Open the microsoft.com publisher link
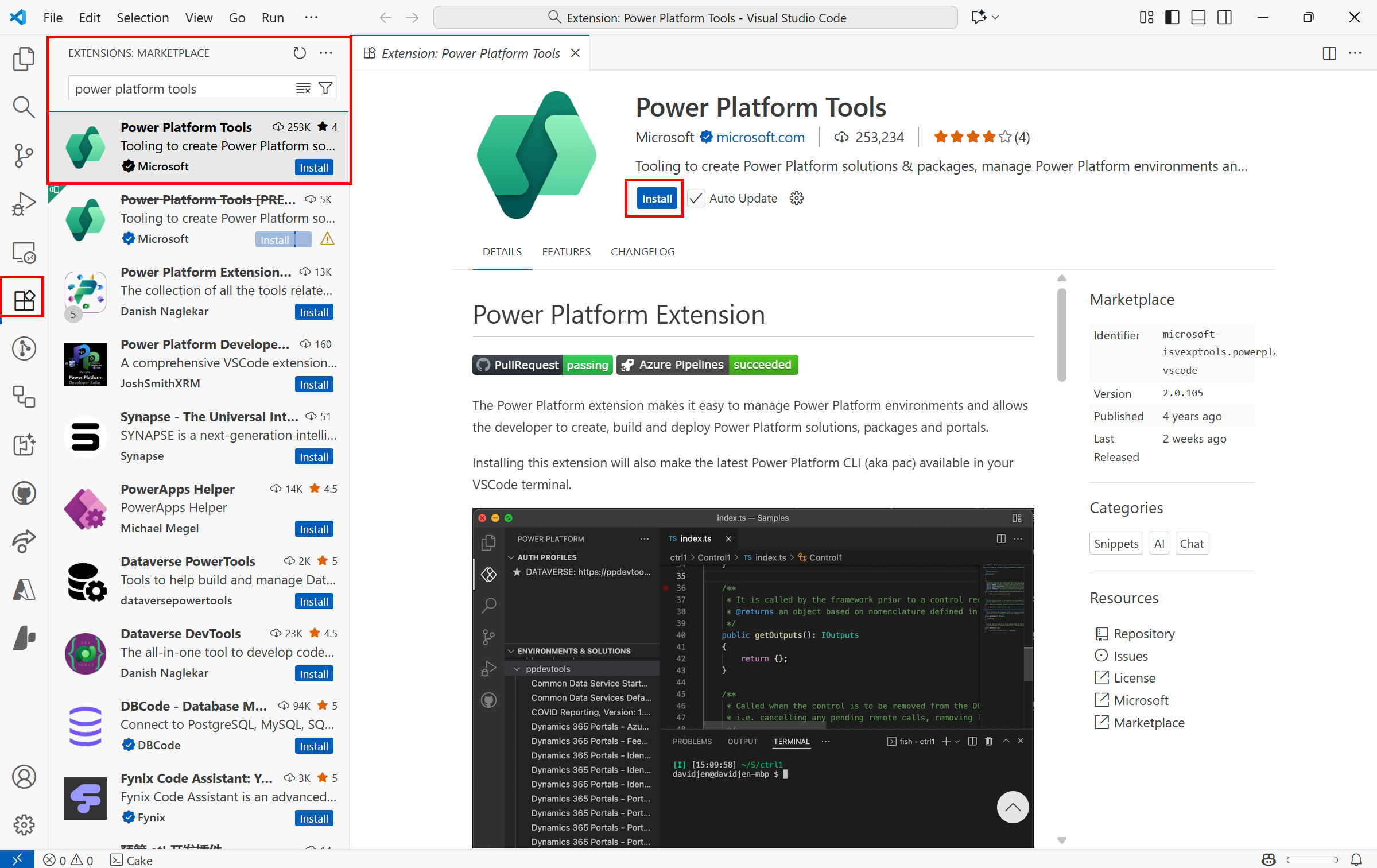 760,137
